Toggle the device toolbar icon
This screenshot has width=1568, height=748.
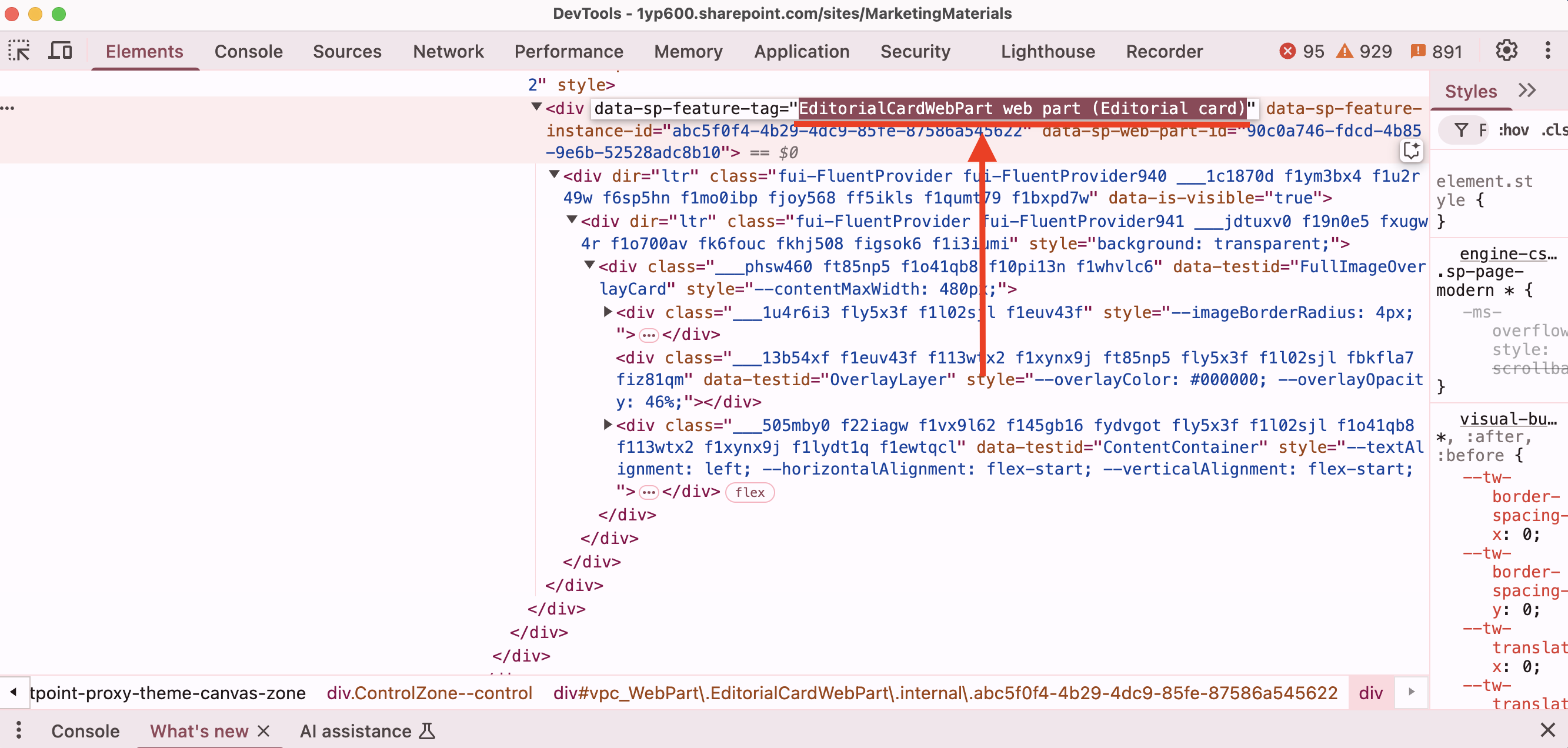pyautogui.click(x=59, y=51)
